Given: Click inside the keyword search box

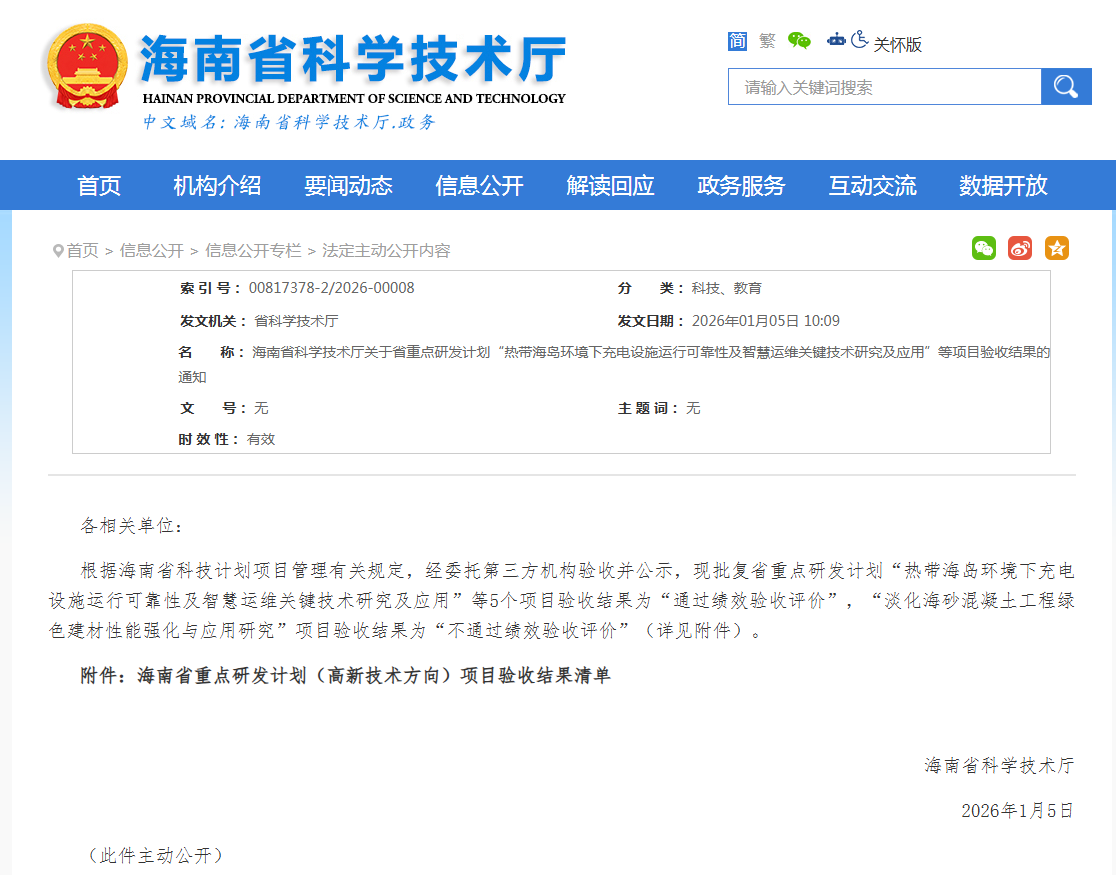Looking at the screenshot, I should 880,86.
